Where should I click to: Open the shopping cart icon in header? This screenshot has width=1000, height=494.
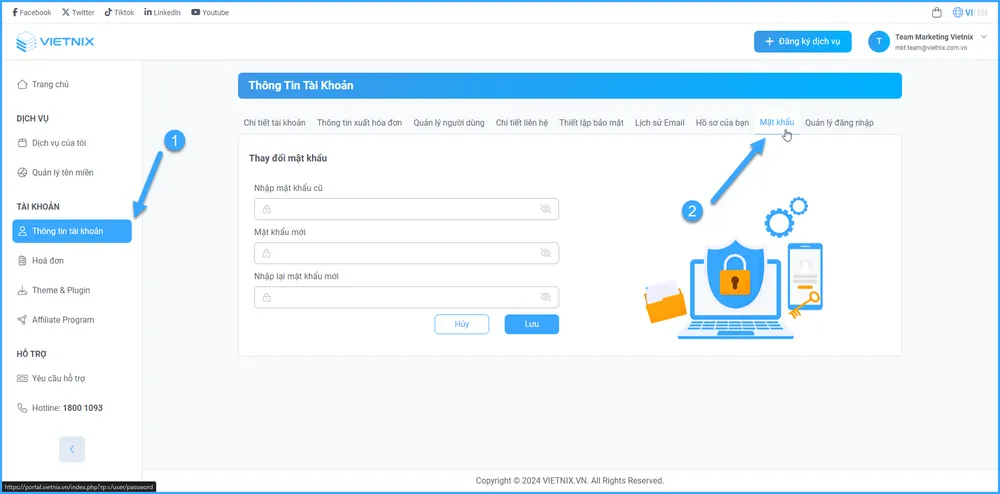(936, 13)
